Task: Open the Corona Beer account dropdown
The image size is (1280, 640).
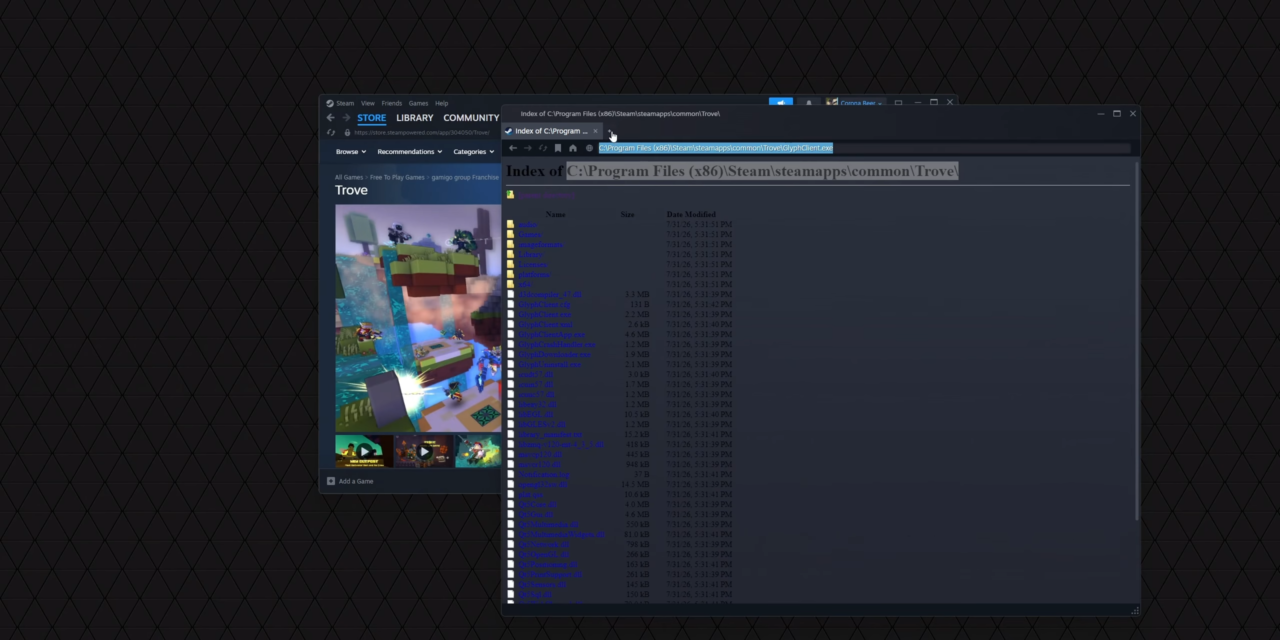Action: (x=856, y=102)
